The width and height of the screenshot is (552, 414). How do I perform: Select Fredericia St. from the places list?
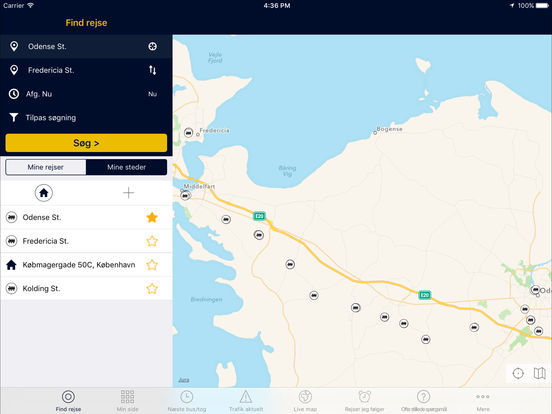[x=86, y=241]
